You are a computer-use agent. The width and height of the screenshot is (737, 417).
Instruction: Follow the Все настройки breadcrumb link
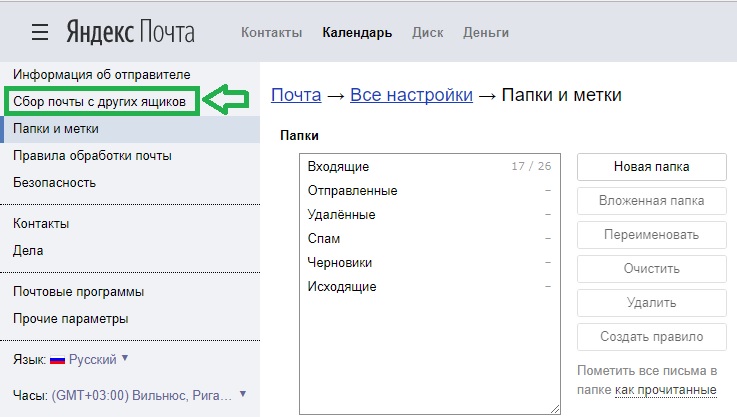point(411,95)
